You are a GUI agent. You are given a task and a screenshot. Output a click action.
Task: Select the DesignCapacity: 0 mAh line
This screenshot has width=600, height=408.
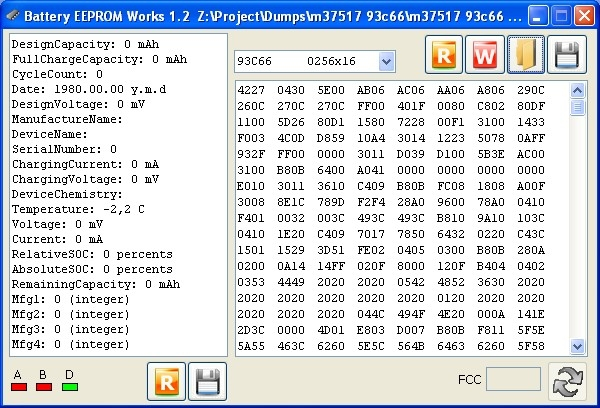tap(85, 44)
